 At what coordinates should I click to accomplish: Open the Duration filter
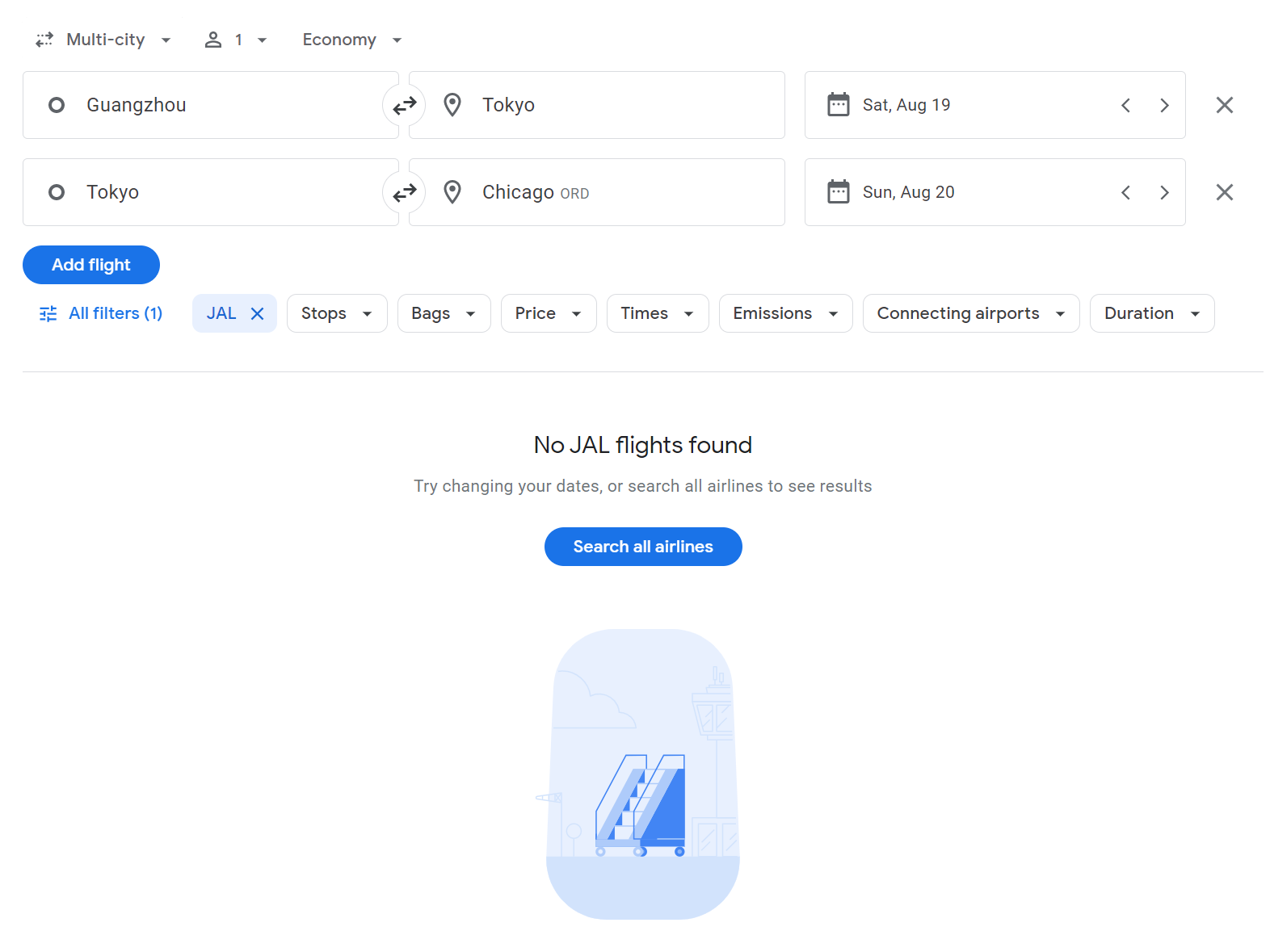[1152, 313]
